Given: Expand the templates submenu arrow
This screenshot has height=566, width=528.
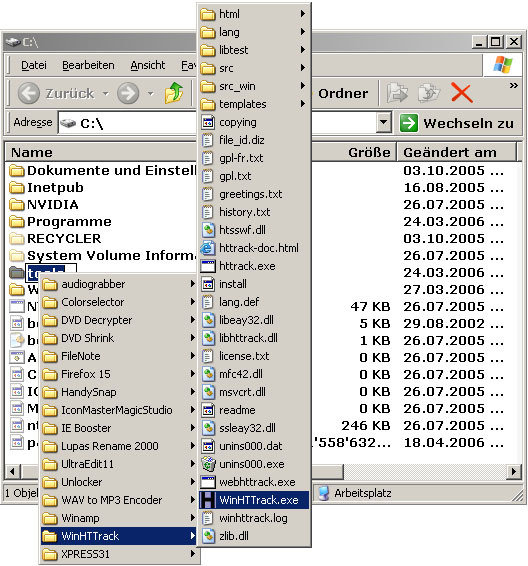Looking at the screenshot, I should tap(302, 104).
